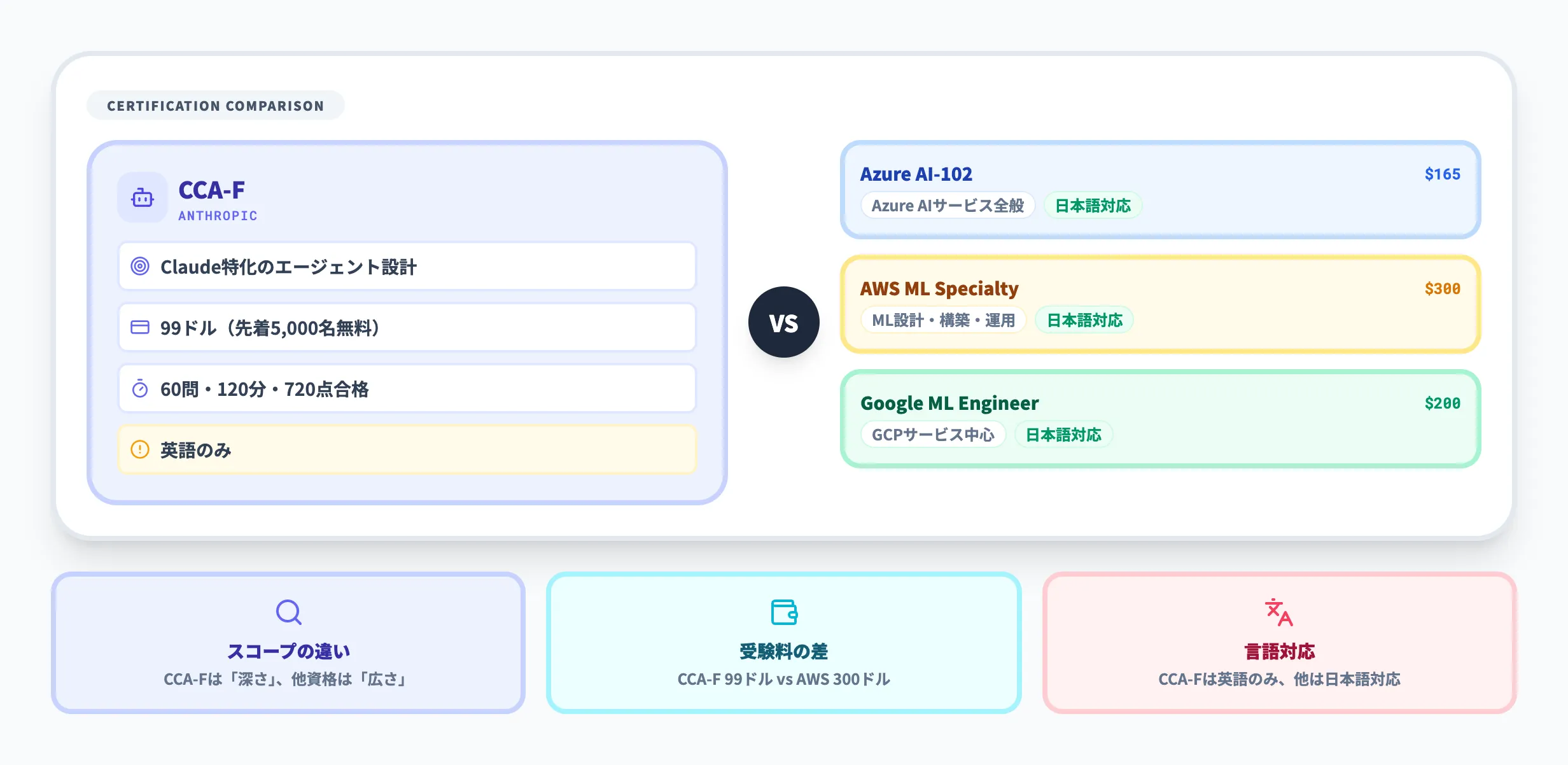The image size is (1568, 765).
Task: Click the credit card icon beside 99ドル
Action: tap(140, 327)
